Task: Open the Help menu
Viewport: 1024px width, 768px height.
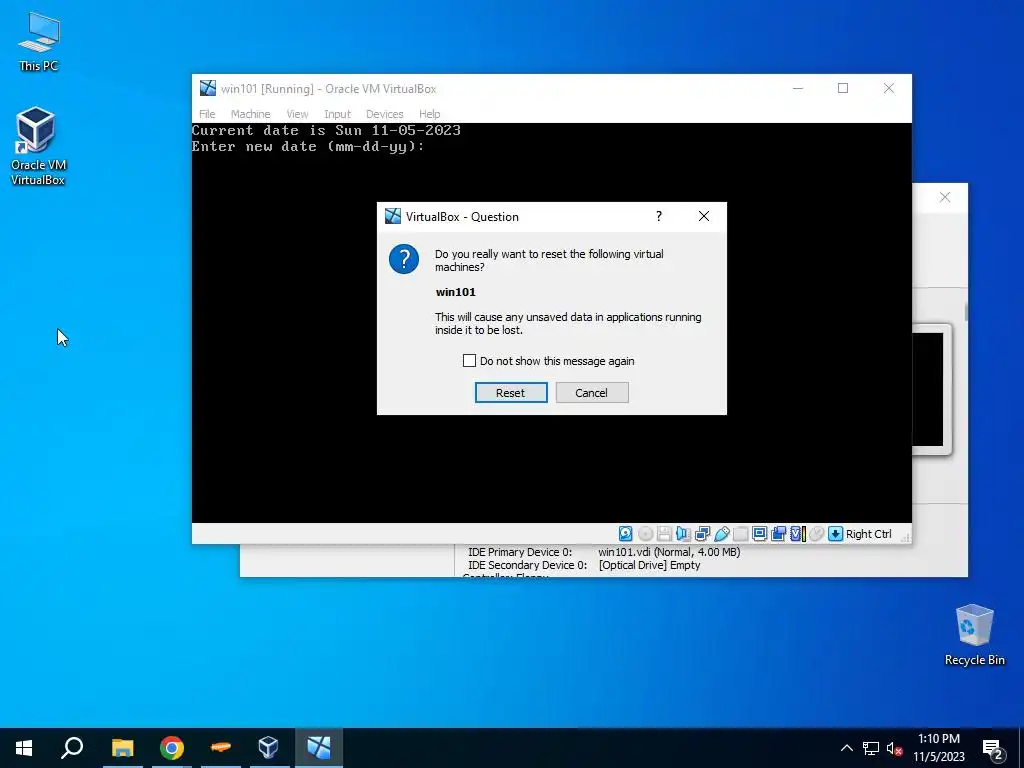Action: [429, 114]
